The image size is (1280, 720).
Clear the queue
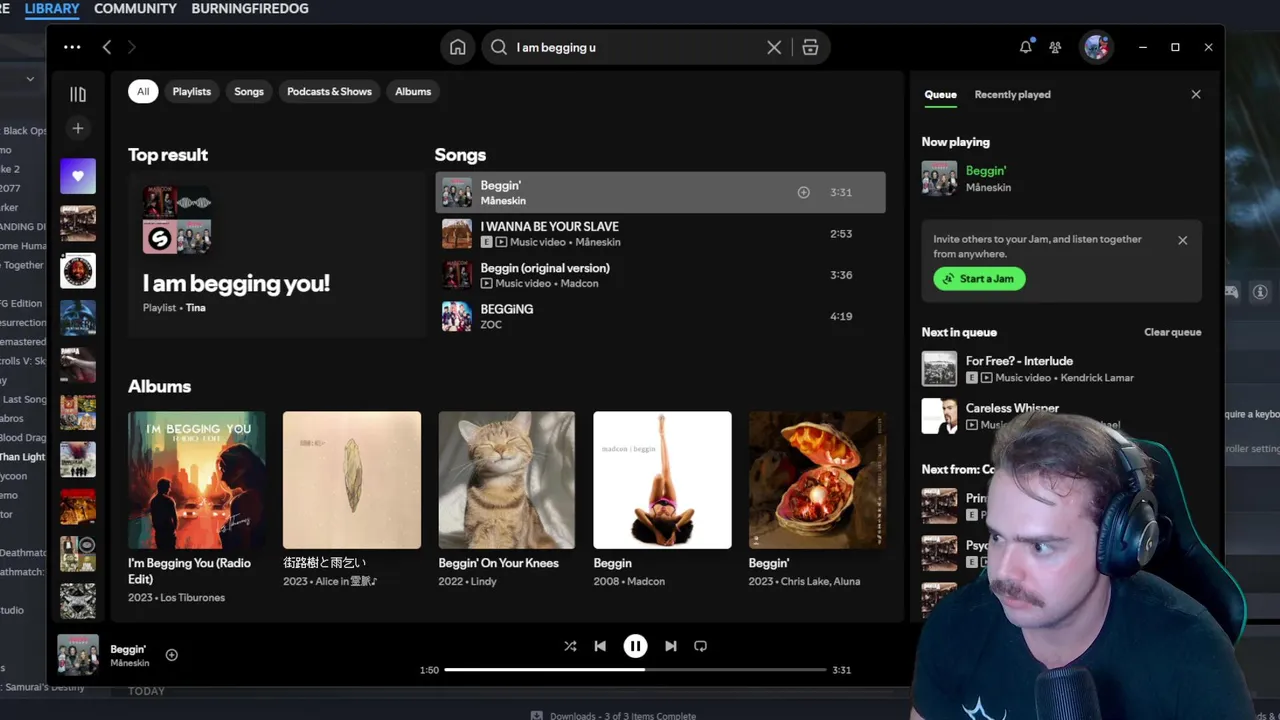[x=1173, y=332]
